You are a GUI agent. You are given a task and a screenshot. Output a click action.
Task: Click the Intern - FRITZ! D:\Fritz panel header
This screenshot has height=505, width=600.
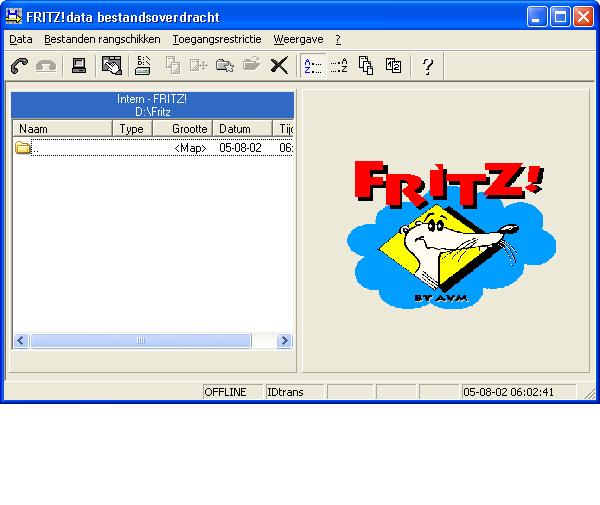pyautogui.click(x=152, y=105)
